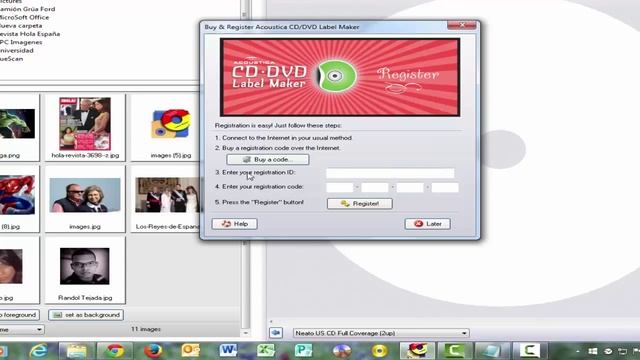
Task: Click the yellow disc icon in the taskbar
Action: 380,351
